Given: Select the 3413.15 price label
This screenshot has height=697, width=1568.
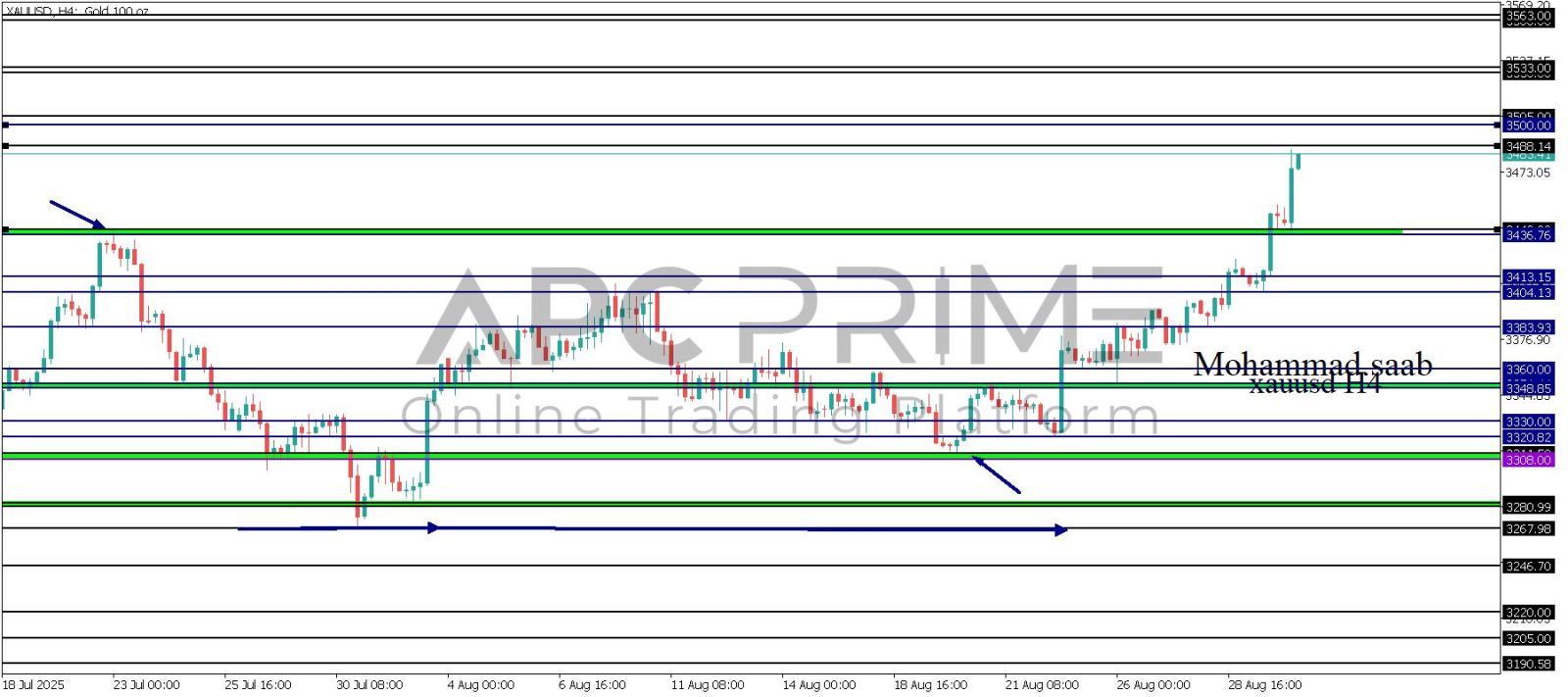Looking at the screenshot, I should [1528, 277].
